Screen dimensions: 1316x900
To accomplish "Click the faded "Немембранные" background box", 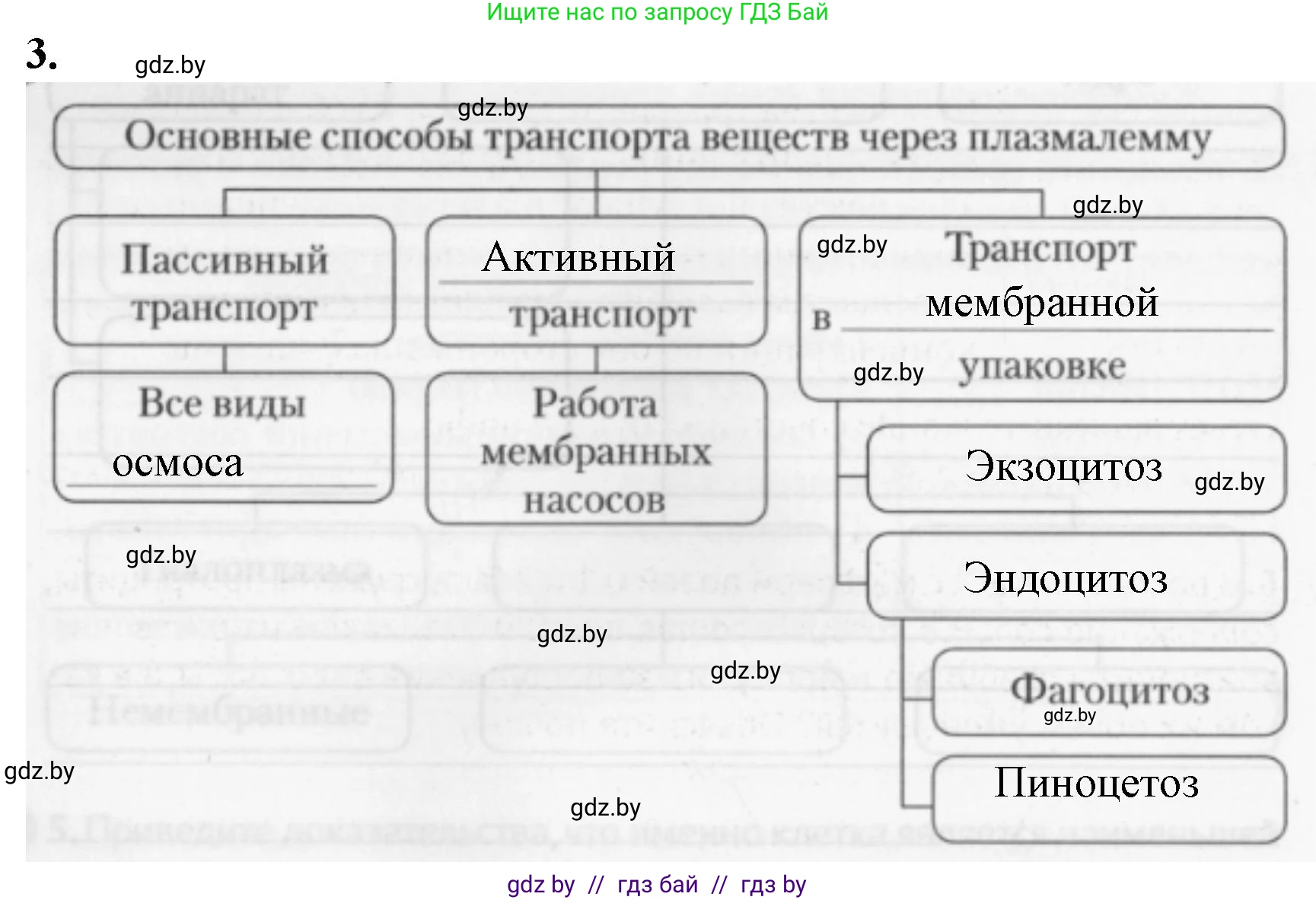I will coord(228,711).
